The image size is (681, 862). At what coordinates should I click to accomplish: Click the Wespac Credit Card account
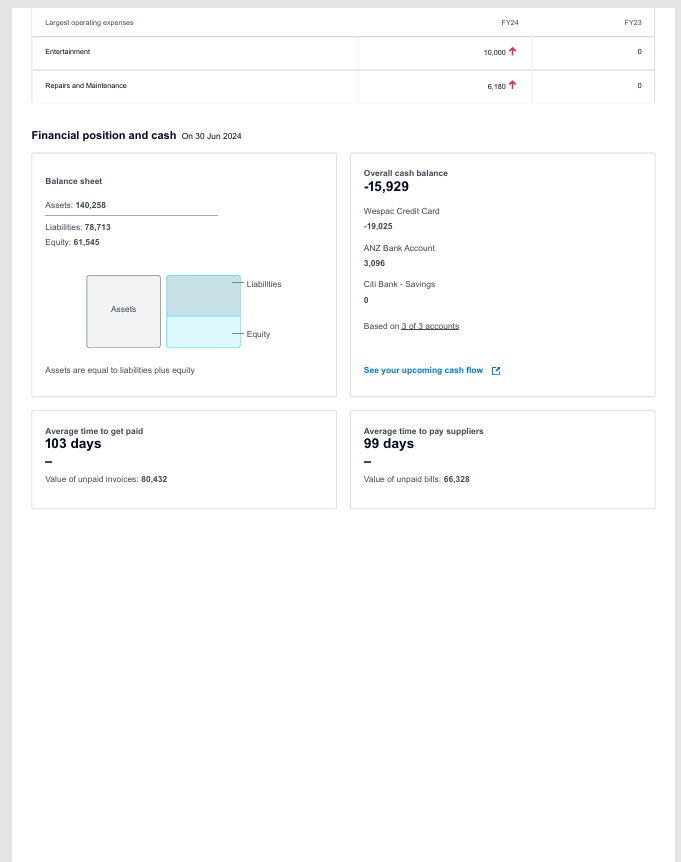tap(401, 211)
